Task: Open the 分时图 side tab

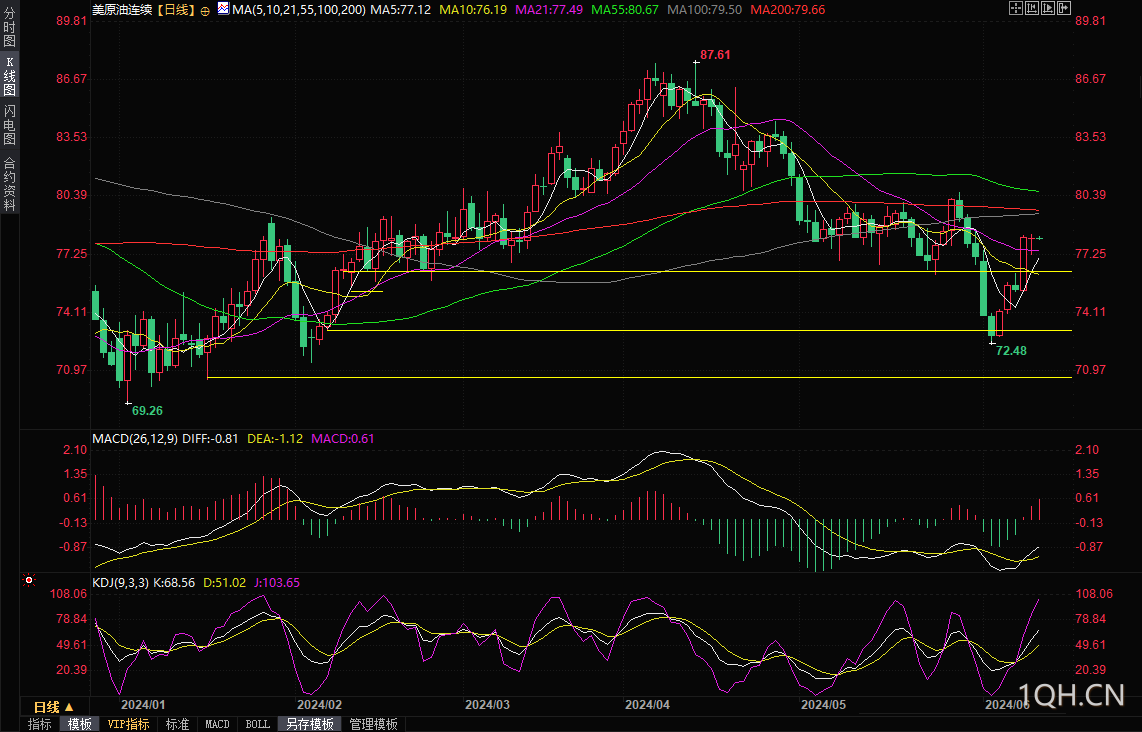Action: click(9, 28)
